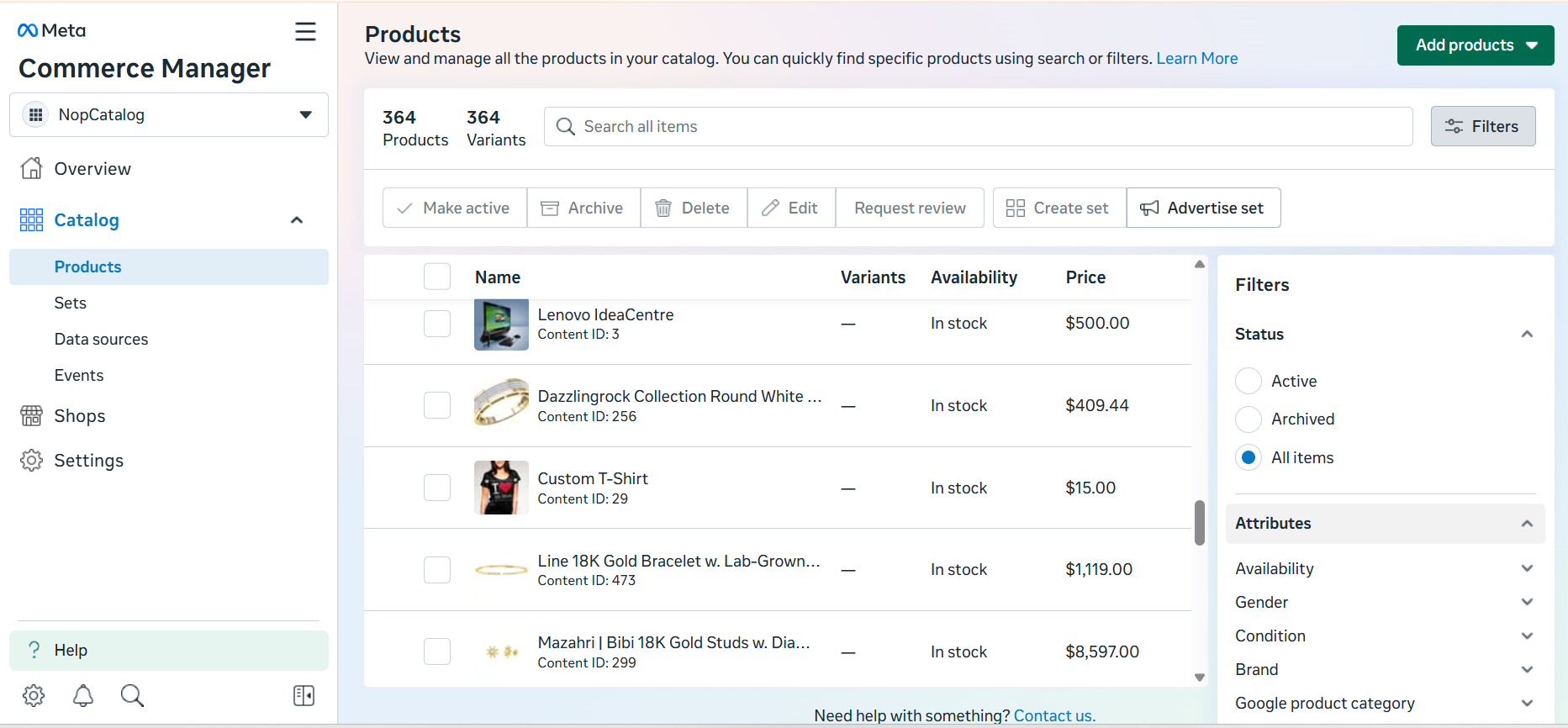Click the product list scrollbar thumb
The height and width of the screenshot is (728, 1568).
pyautogui.click(x=1200, y=523)
